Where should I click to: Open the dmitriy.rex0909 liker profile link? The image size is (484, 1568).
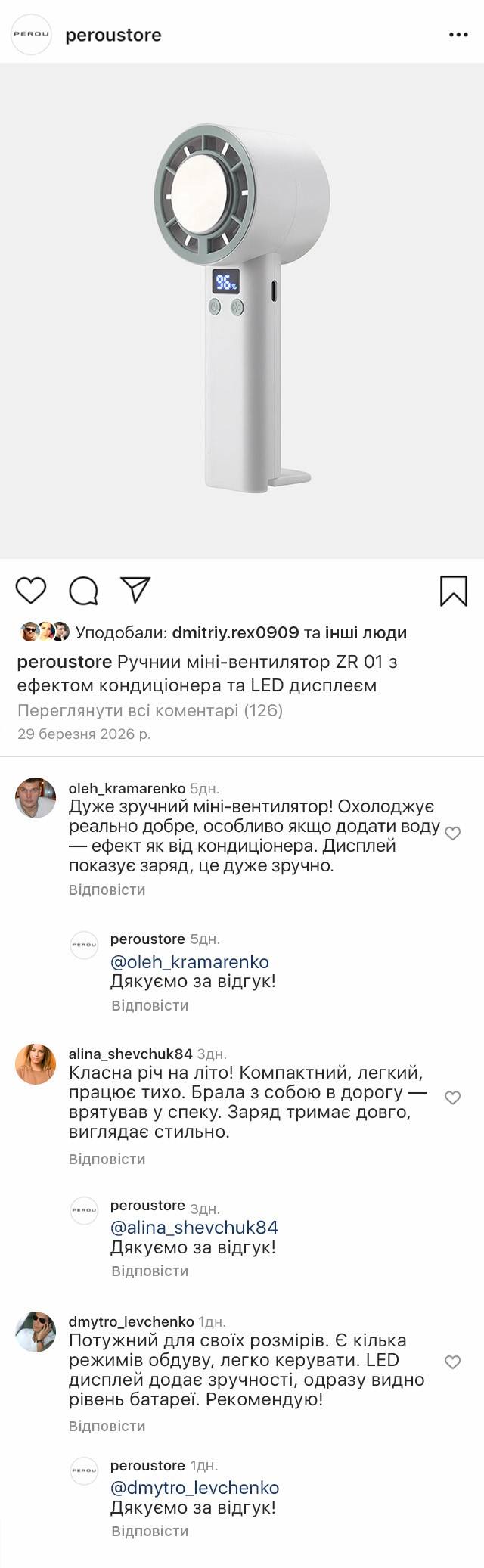(235, 632)
